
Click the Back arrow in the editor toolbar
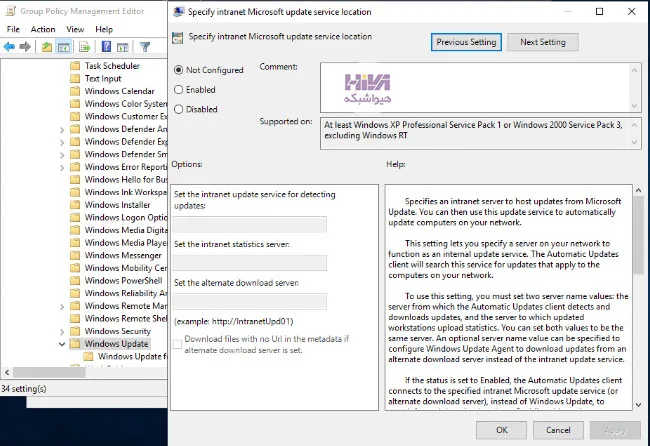tap(9, 47)
